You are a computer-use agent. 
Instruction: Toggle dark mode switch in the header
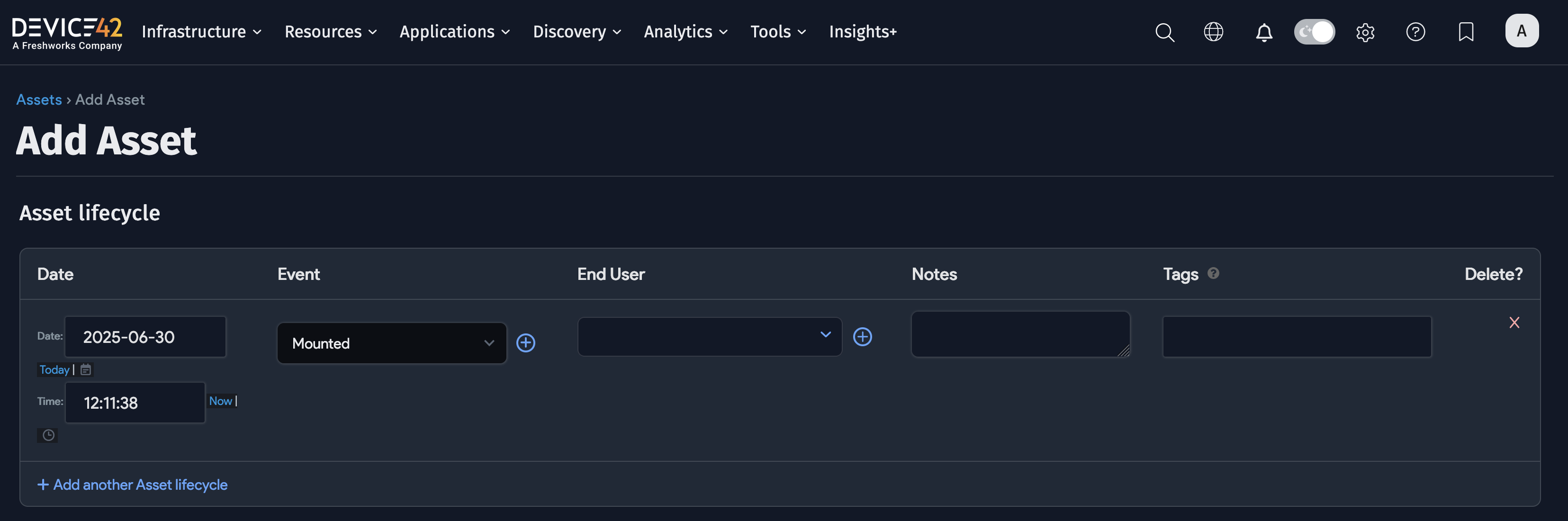pyautogui.click(x=1314, y=32)
